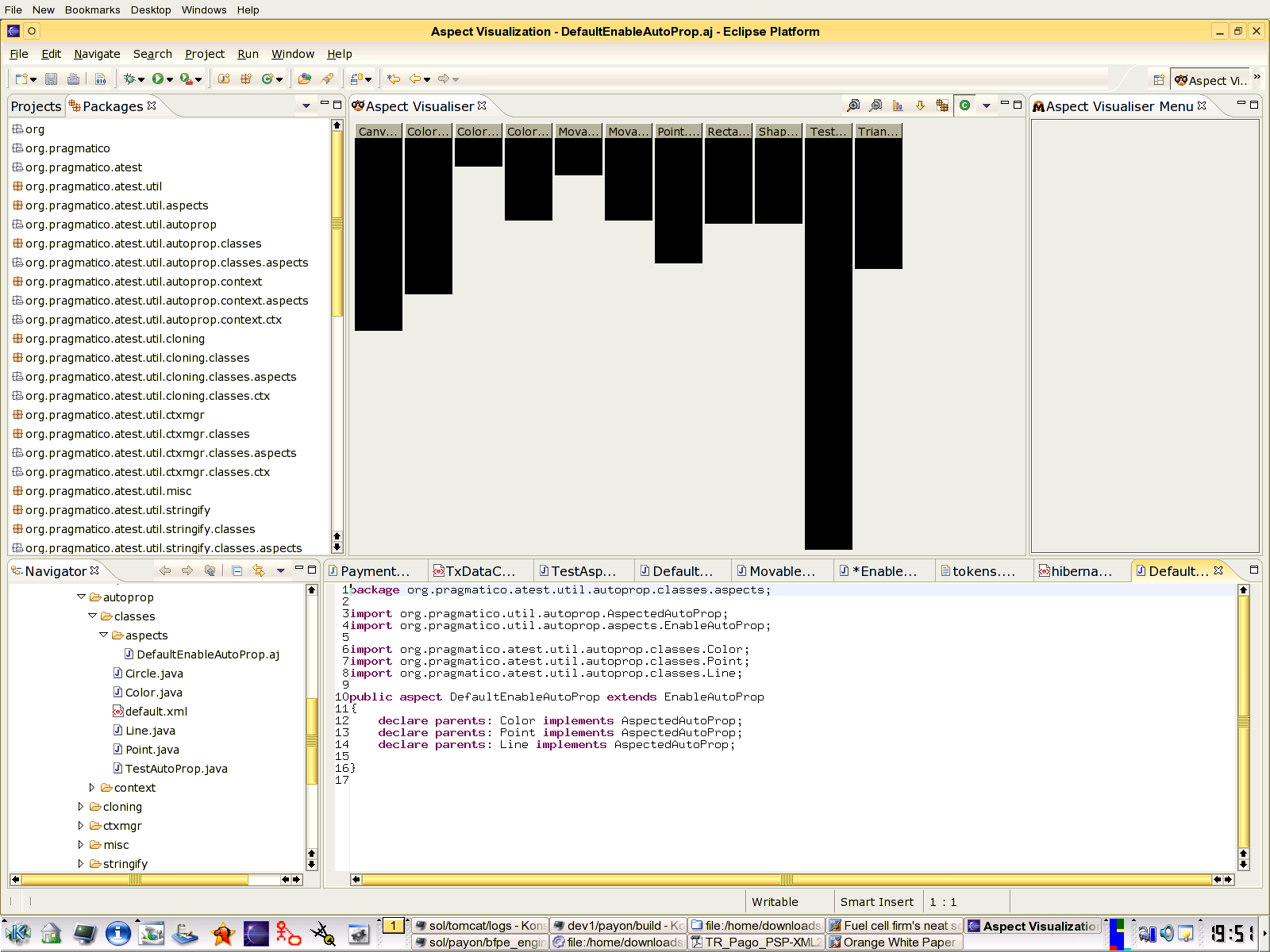Click Zoom Out in Aspect Visualiser
This screenshot has height=952, width=1270.
coord(876,106)
